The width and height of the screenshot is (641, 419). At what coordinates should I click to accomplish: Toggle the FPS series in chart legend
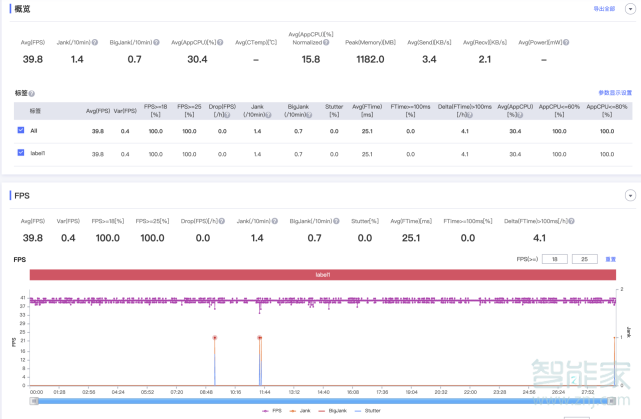click(271, 410)
